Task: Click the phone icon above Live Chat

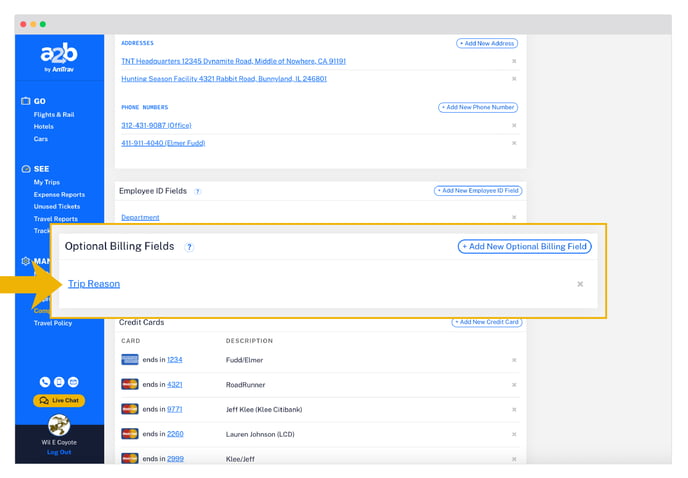Action: 45,382
